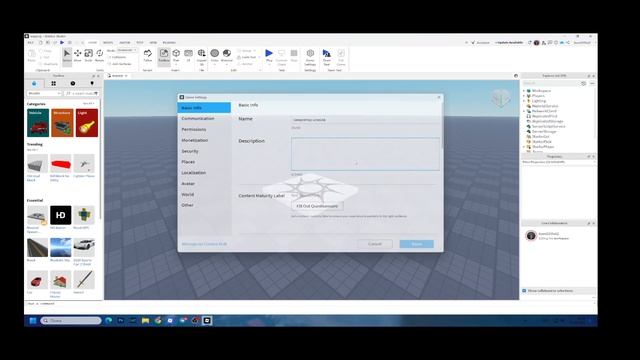Viewport: 640px width, 360px height.
Task: Open the Light category card
Action: click(87, 123)
